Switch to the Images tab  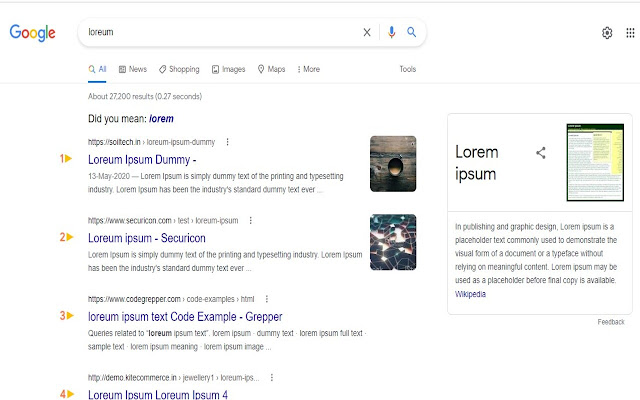click(x=229, y=69)
